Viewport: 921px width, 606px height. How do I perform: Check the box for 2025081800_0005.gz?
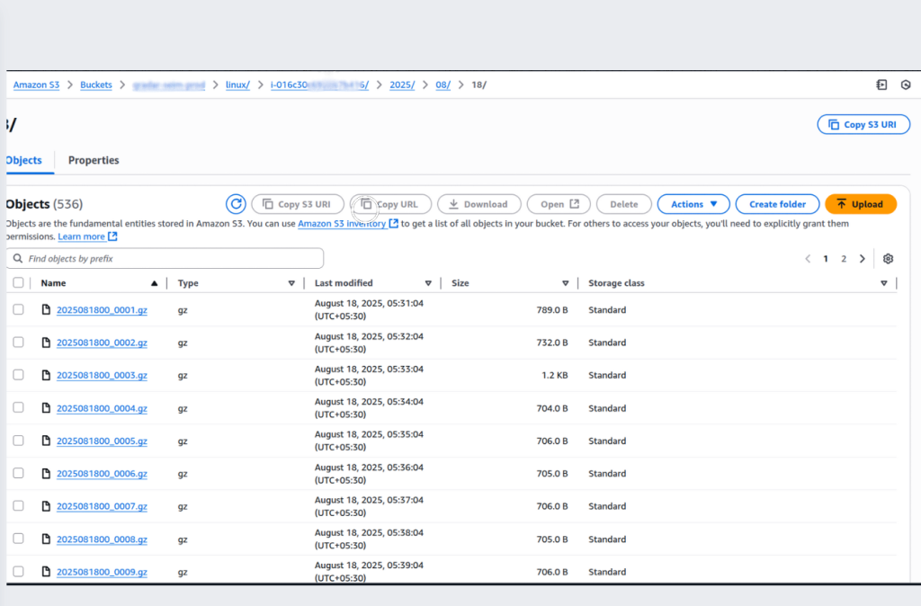[18, 440]
